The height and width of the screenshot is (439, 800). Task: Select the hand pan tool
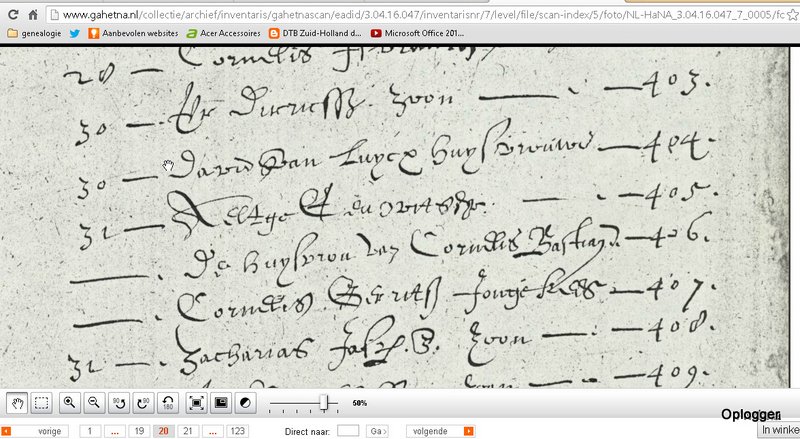(17, 403)
